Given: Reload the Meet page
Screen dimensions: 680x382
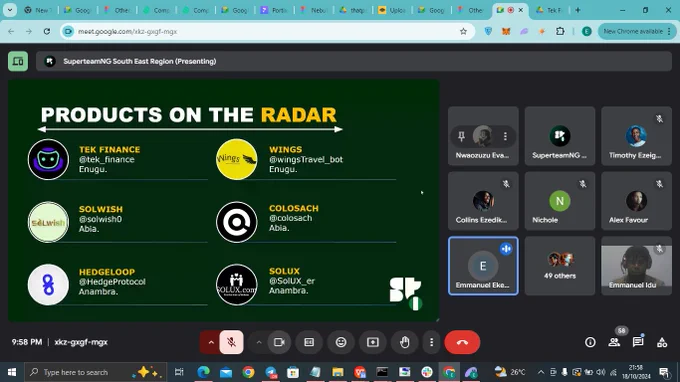Looking at the screenshot, I should 47,31.
